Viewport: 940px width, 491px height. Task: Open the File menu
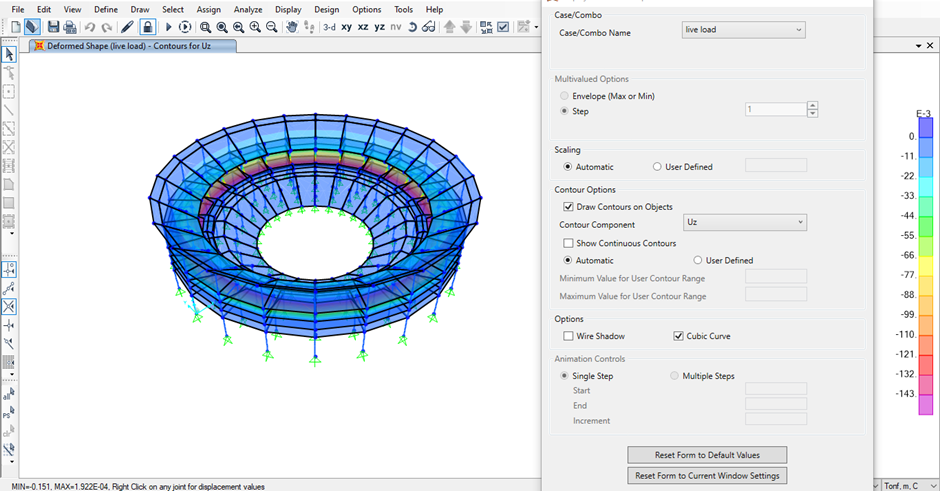pos(18,10)
